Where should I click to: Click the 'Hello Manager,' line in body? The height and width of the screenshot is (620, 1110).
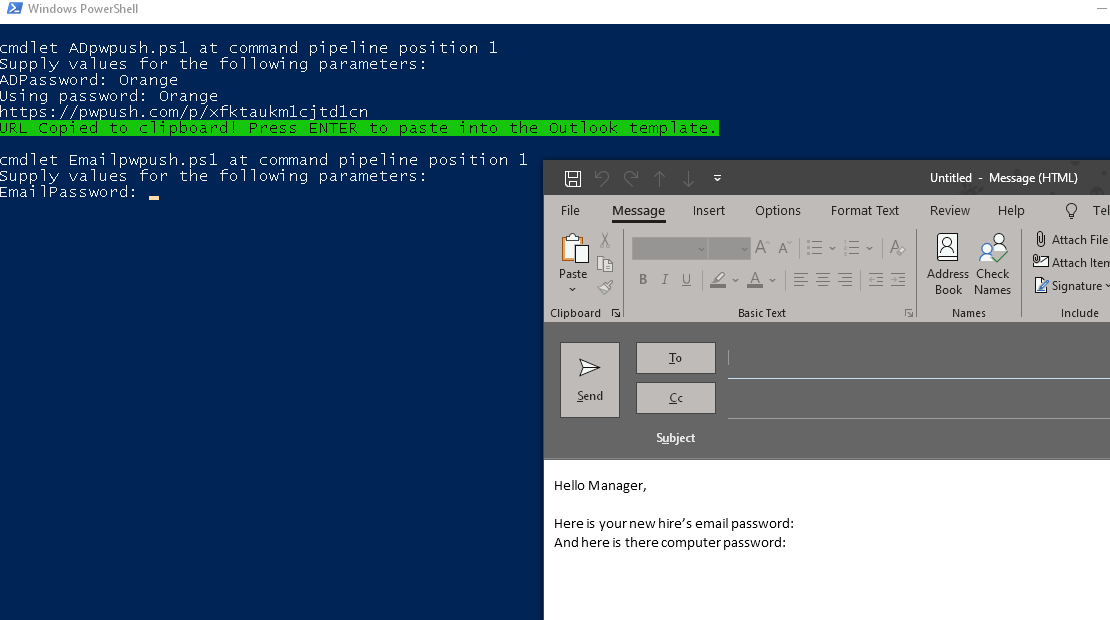pyautogui.click(x=600, y=486)
